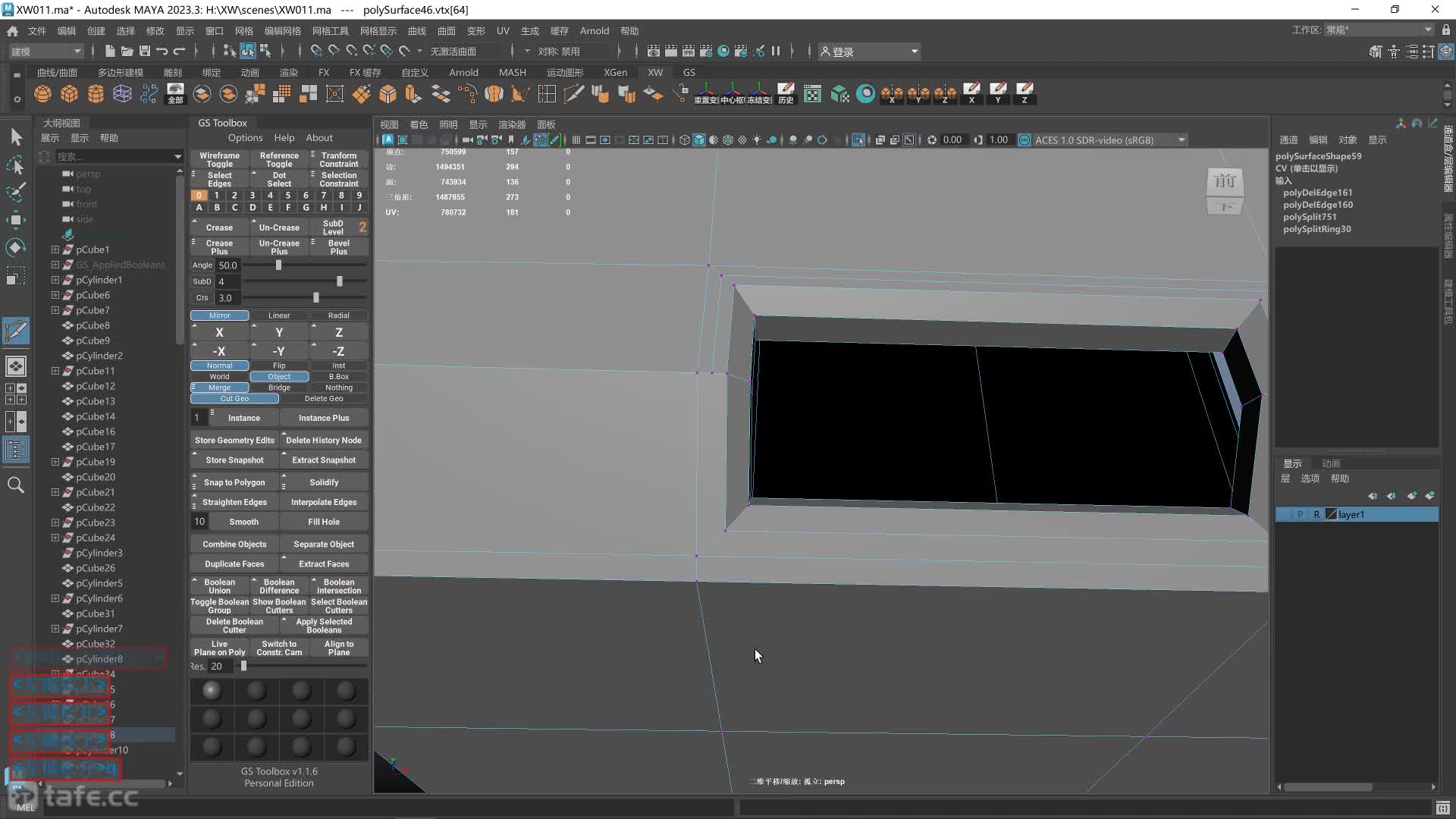Click the Boolean Union button

(x=219, y=586)
